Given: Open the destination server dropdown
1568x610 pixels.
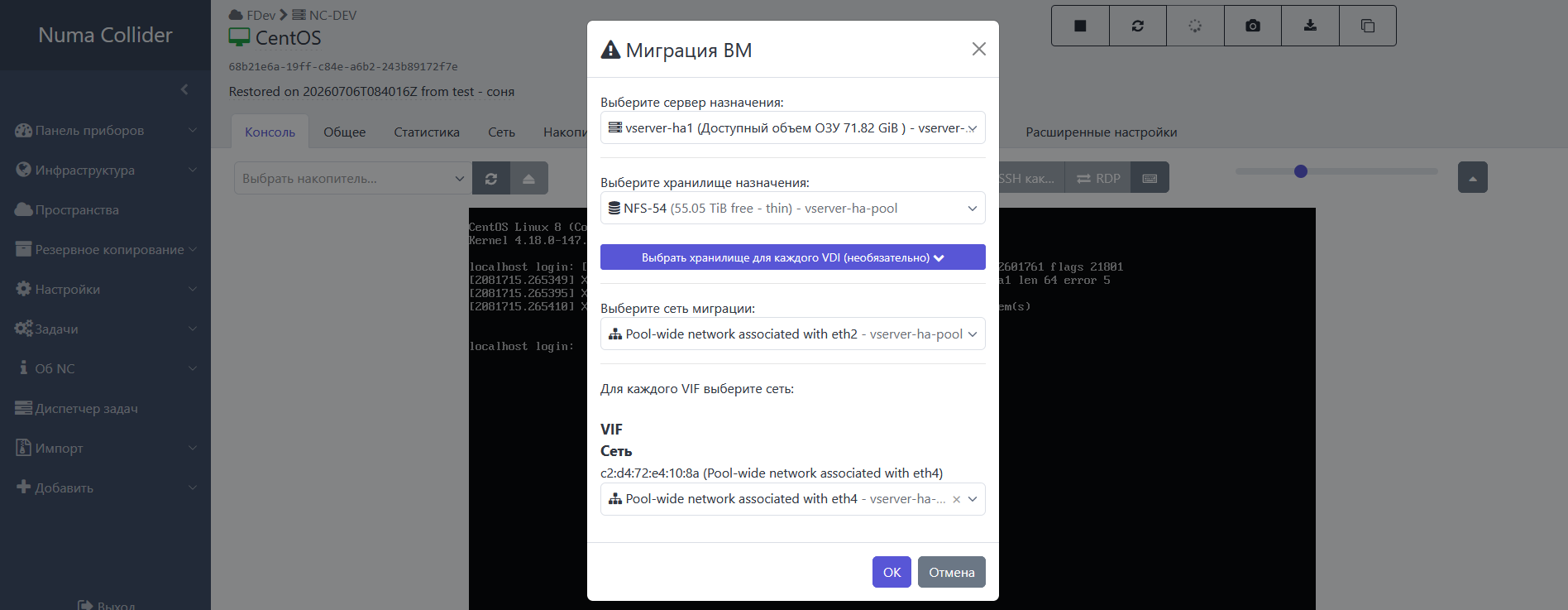Looking at the screenshot, I should [x=793, y=127].
